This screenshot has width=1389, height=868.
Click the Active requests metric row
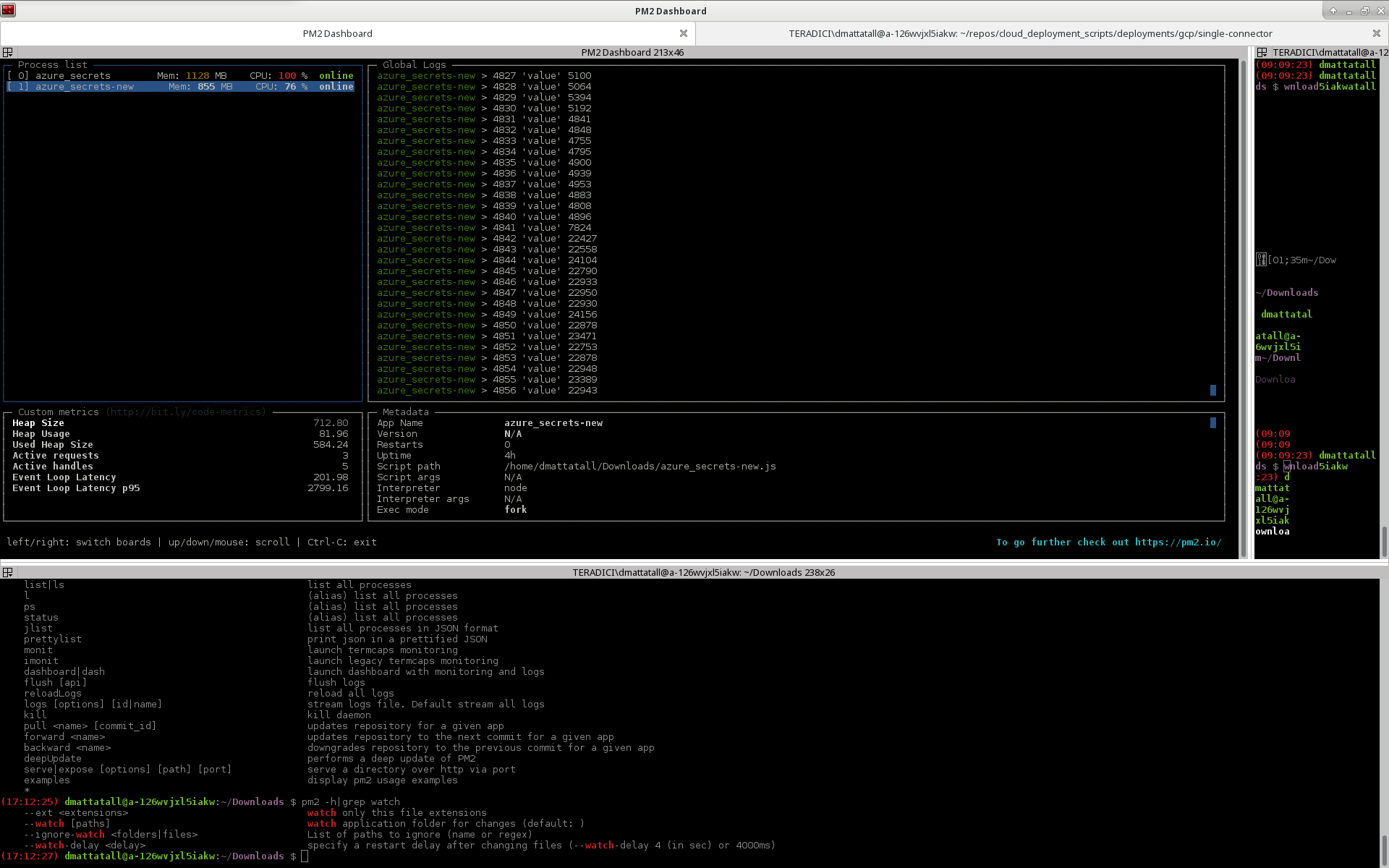point(180,455)
